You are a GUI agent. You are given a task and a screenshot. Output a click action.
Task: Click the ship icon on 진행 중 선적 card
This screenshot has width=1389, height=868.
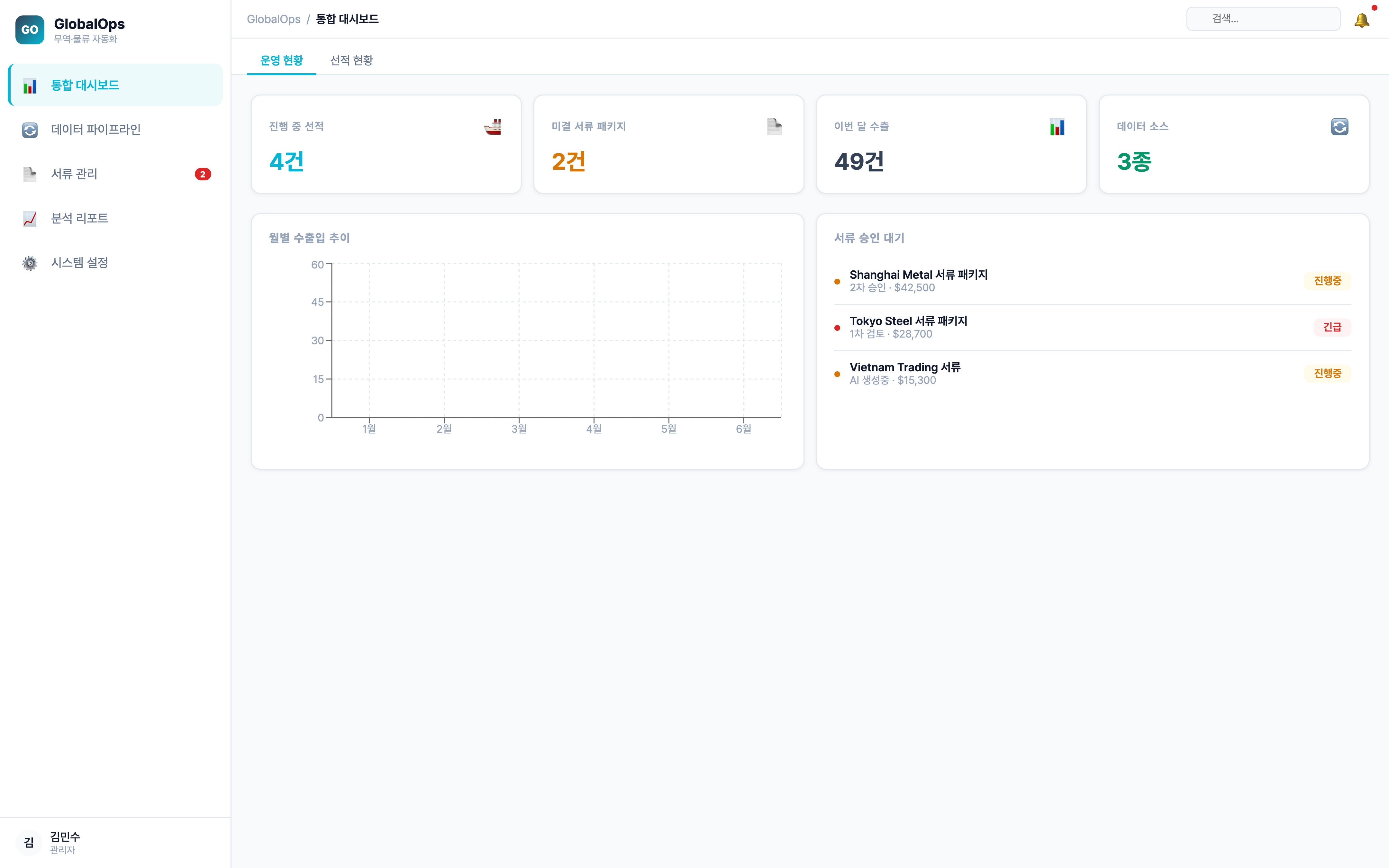[x=493, y=127]
